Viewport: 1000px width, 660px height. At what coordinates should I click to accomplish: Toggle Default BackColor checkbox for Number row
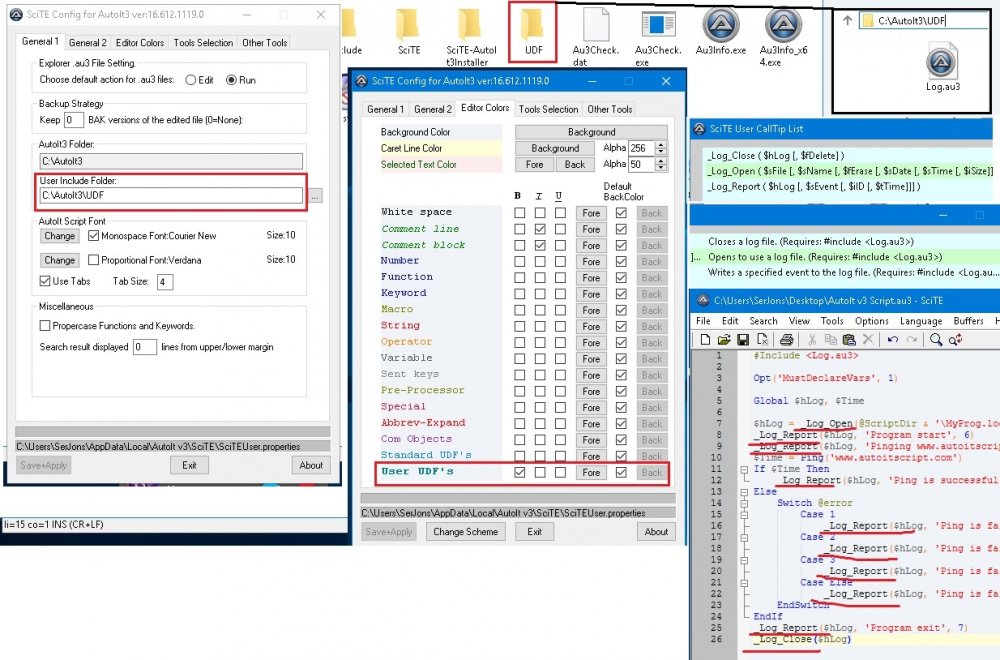(621, 261)
